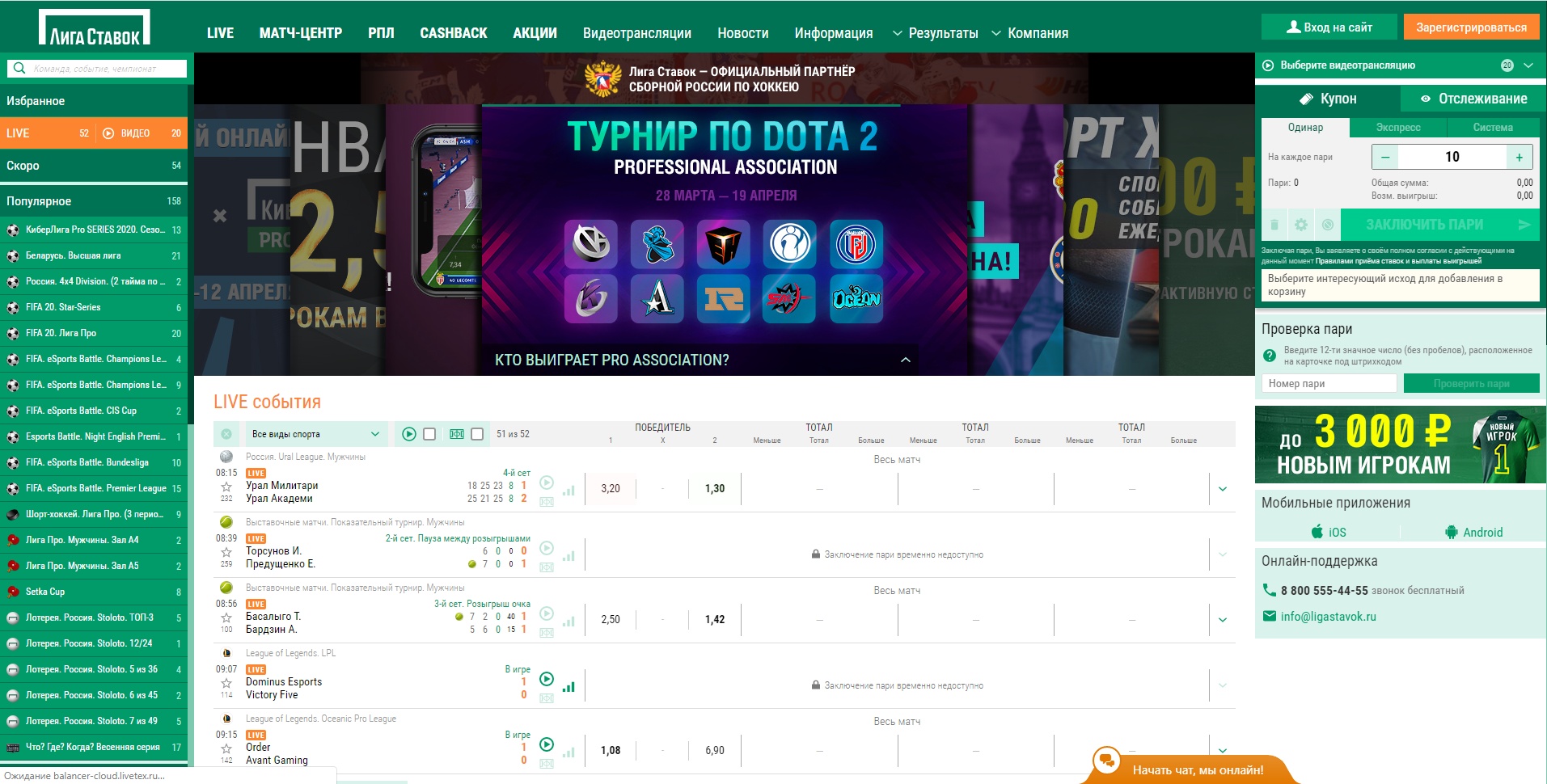This screenshot has height=784, width=1547.
Task: Favorite the Order vs Avant Gaming match
Action: point(226,748)
